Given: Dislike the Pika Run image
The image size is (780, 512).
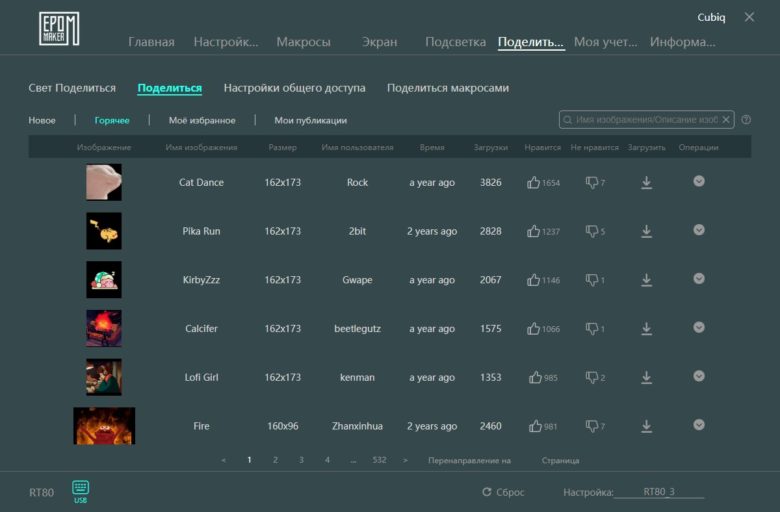Looking at the screenshot, I should click(591, 231).
